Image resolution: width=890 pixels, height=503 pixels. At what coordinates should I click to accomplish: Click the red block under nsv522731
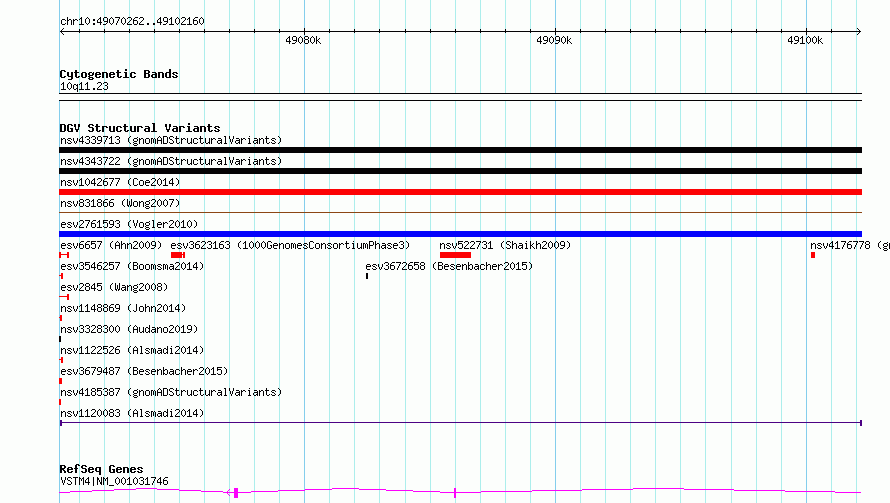(x=455, y=255)
